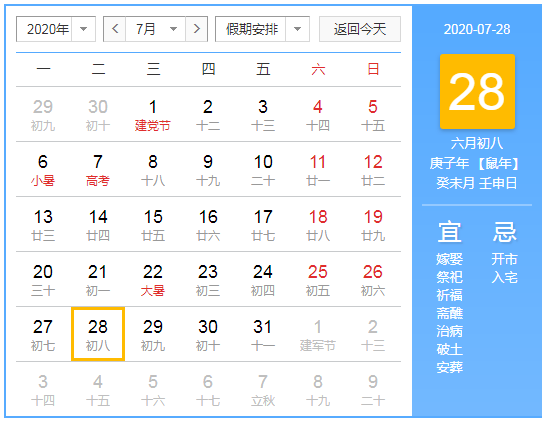Viewport: 547px width, 423px height.
Task: Select June 29 初九 greyed date
Action: 43,114
